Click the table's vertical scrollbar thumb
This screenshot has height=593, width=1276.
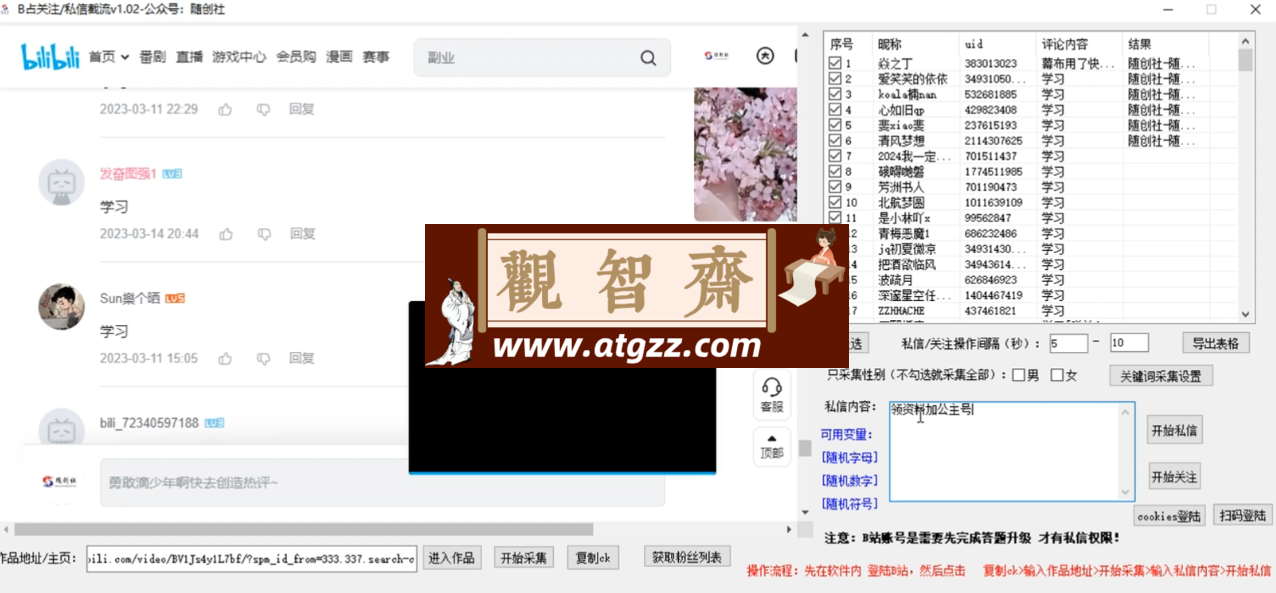coord(1246,60)
